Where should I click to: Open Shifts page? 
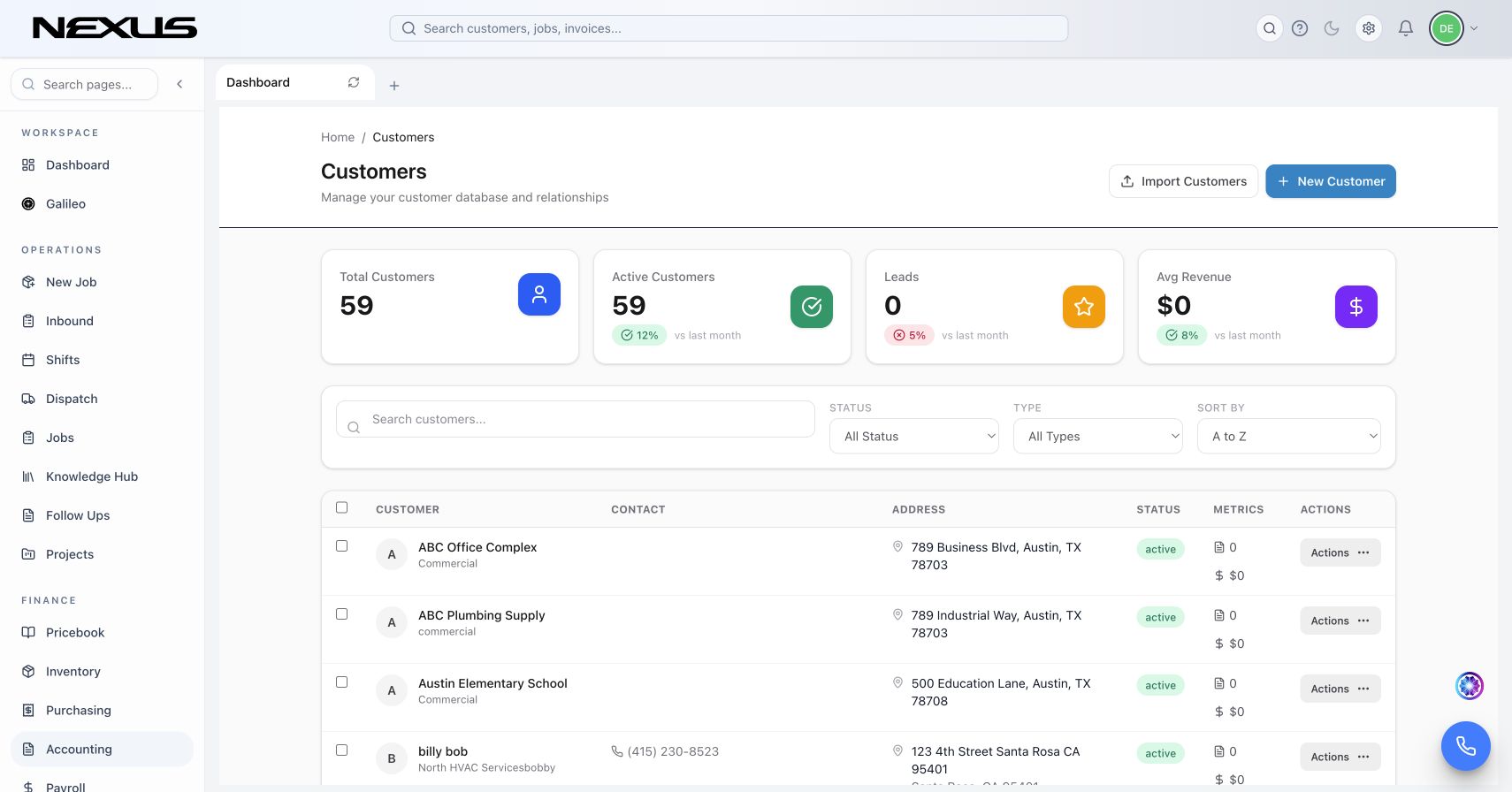coord(102,360)
